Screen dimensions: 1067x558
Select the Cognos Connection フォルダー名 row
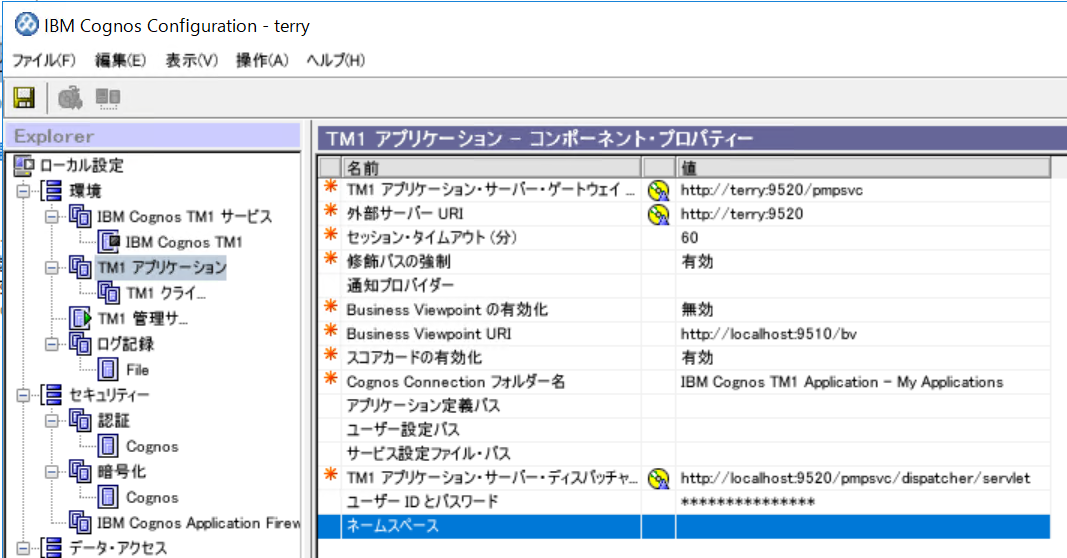[684, 382]
